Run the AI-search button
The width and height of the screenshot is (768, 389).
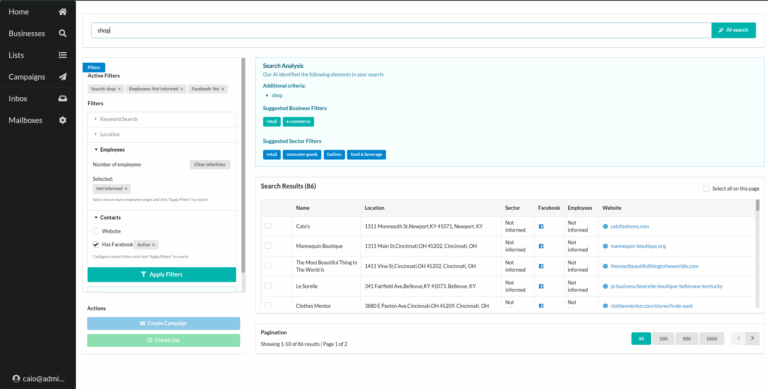[733, 30]
